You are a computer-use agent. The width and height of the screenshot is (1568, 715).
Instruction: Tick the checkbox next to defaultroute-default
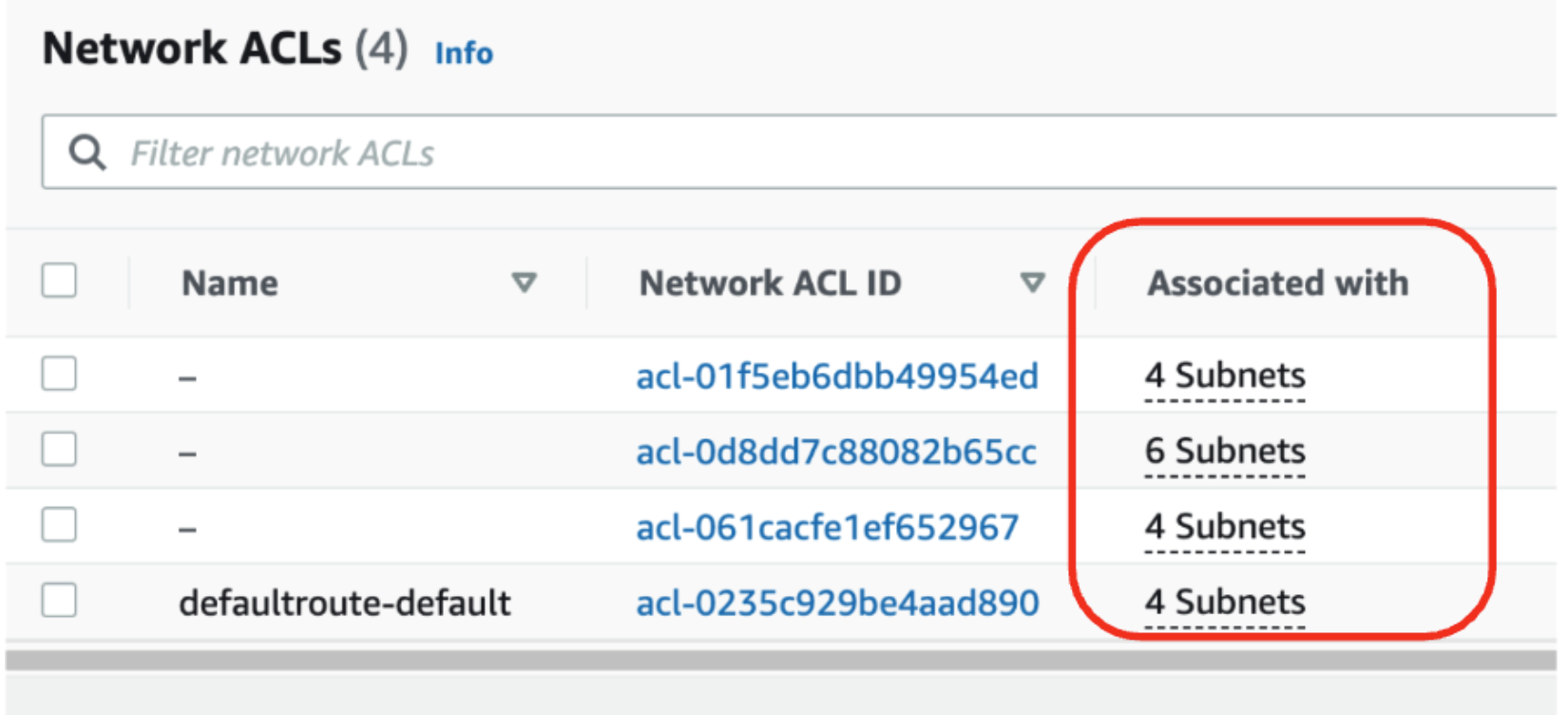(x=59, y=601)
